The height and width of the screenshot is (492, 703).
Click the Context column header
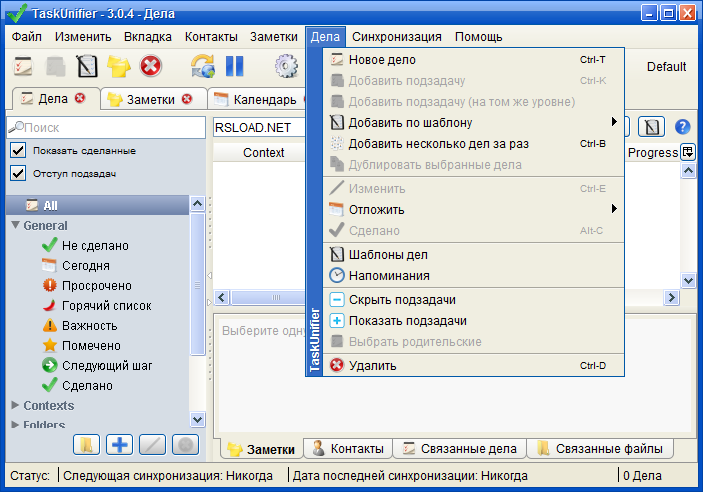tap(263, 152)
